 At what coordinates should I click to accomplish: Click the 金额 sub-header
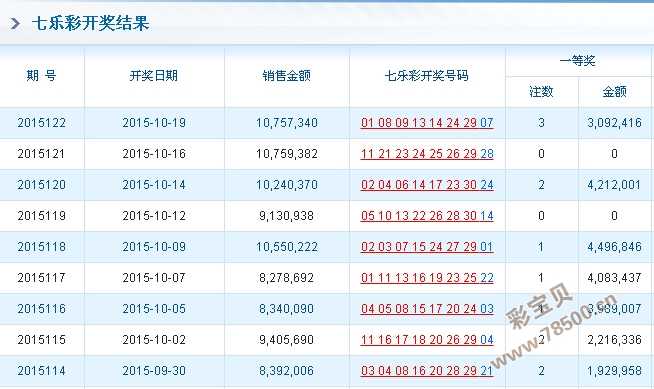click(614, 91)
